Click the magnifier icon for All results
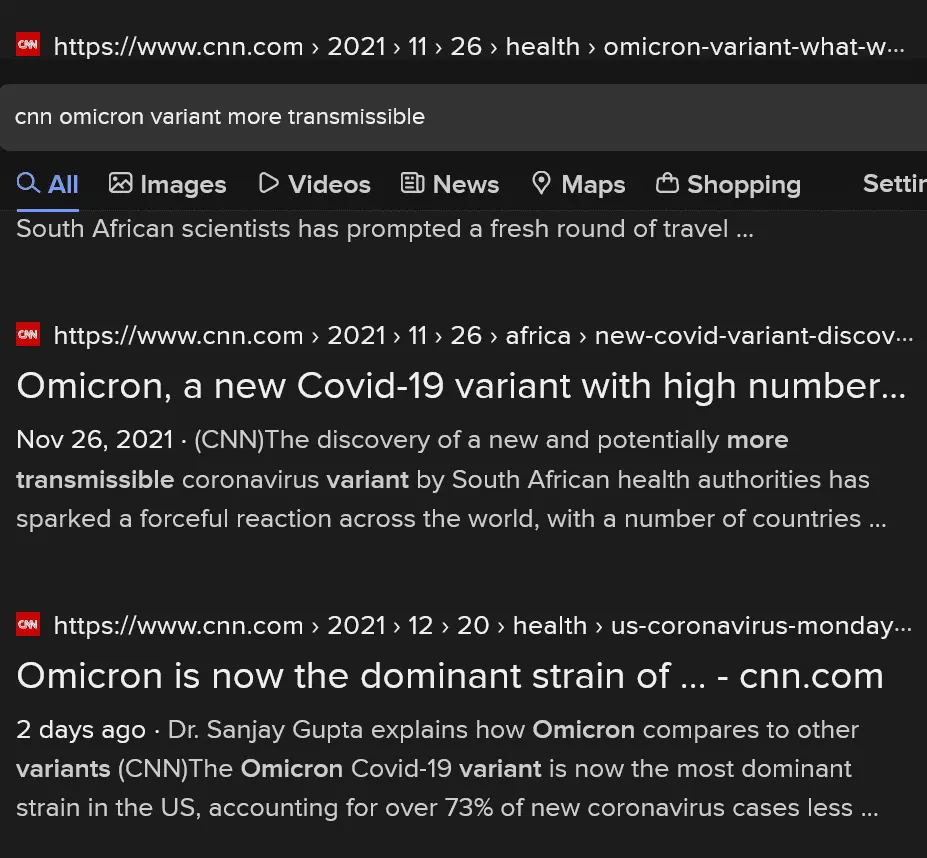This screenshot has width=927, height=858. coord(29,183)
